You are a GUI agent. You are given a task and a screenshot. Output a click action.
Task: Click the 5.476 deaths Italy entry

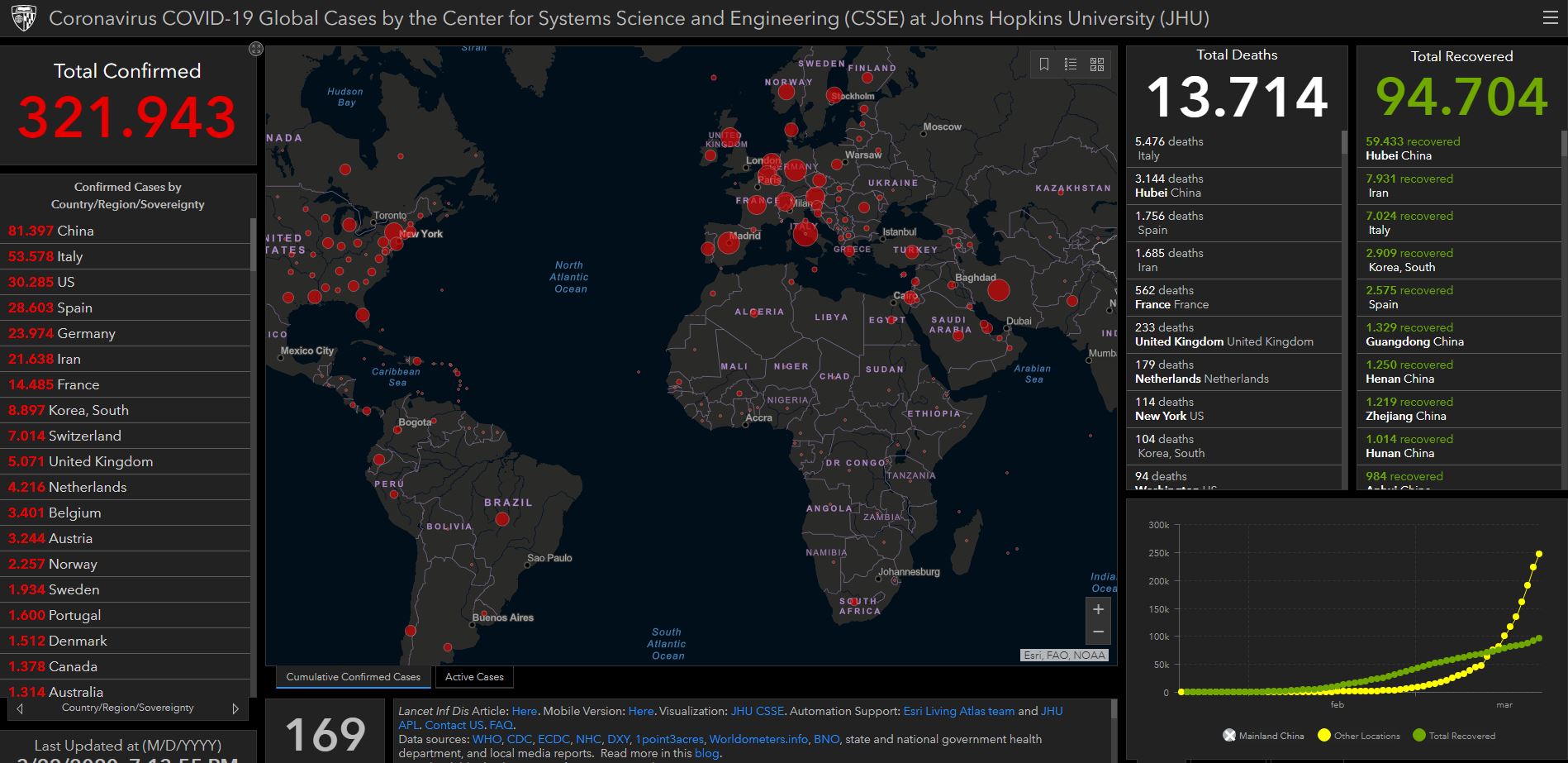point(1233,149)
